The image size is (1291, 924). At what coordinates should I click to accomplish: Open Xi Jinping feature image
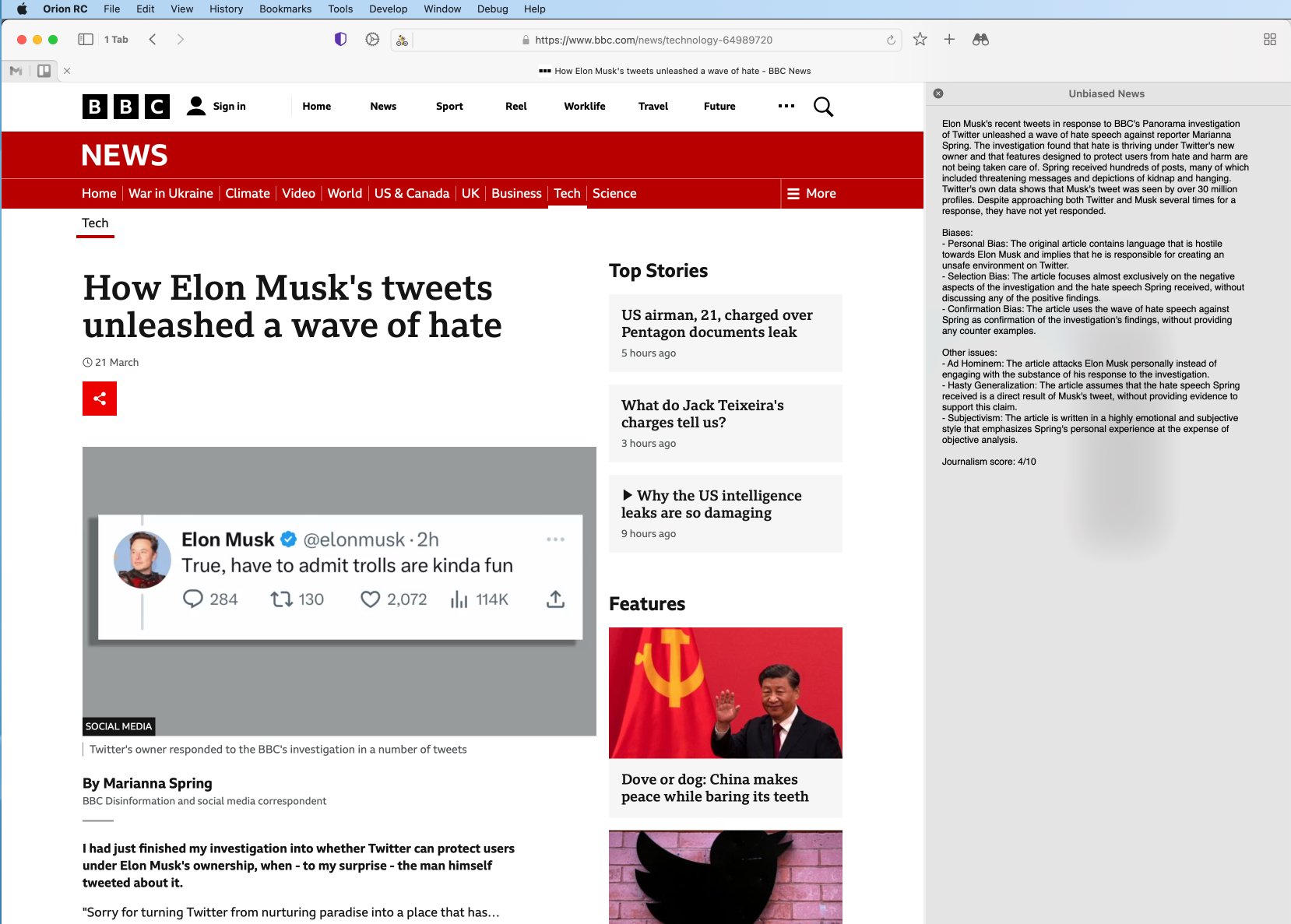point(726,693)
